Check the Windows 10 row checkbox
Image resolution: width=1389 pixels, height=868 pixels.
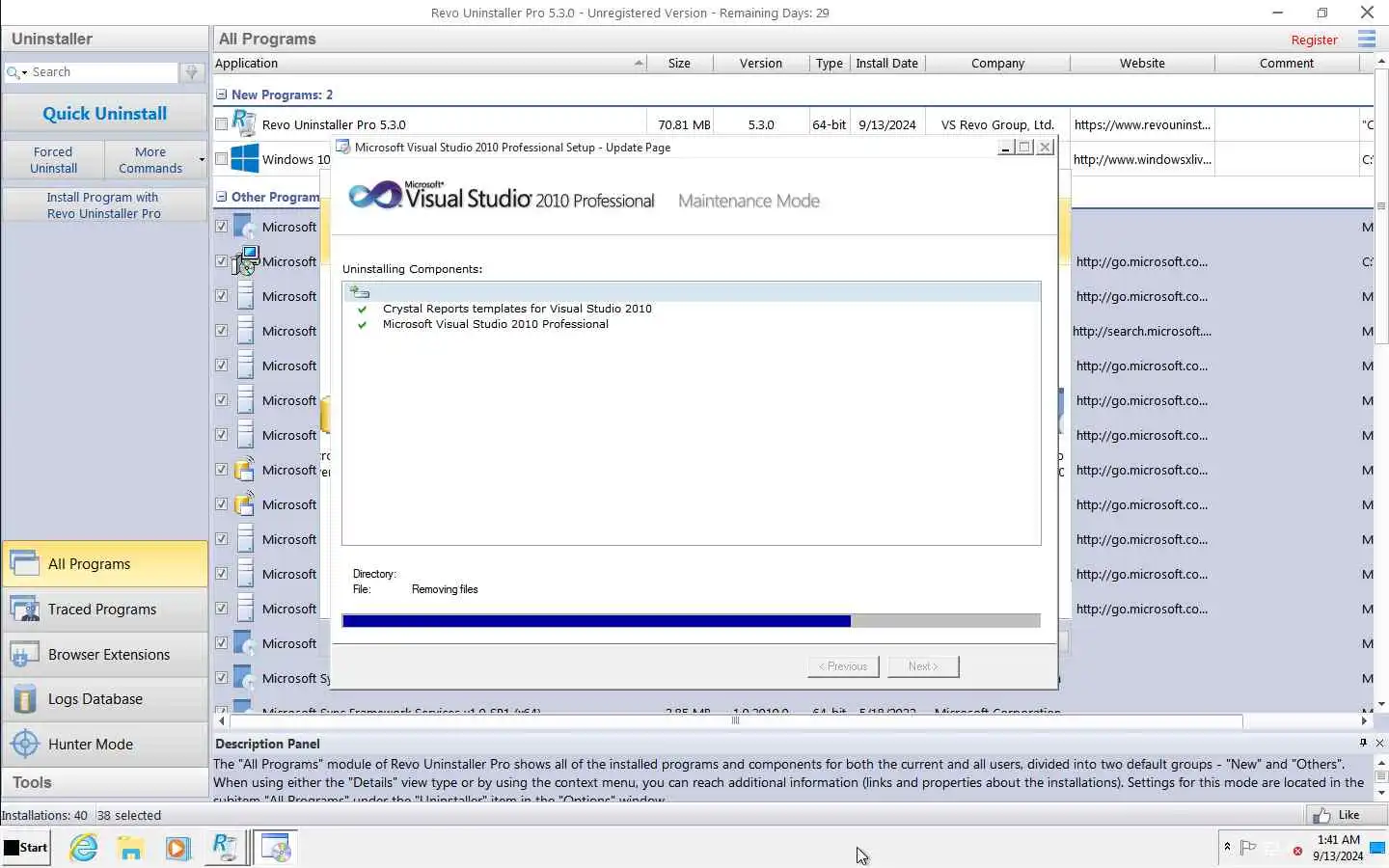click(x=221, y=159)
